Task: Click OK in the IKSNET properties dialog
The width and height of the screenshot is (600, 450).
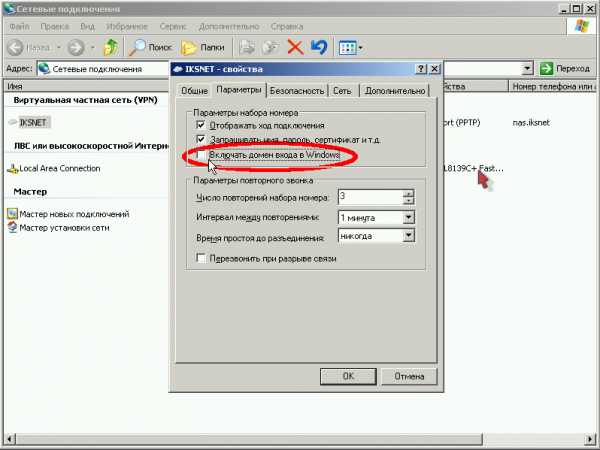Action: (x=348, y=376)
